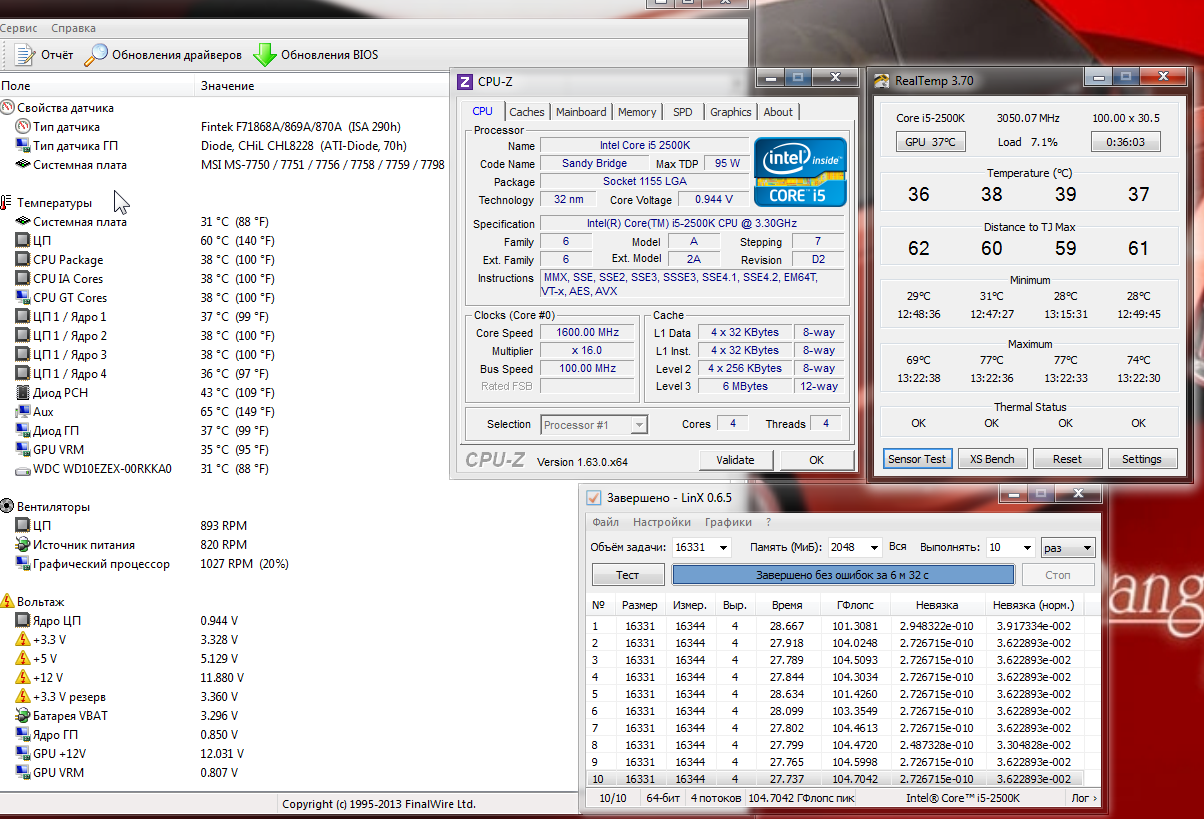The image size is (1204, 819).
Task: Click the CPU Package temperature icon
Action: tap(23, 260)
